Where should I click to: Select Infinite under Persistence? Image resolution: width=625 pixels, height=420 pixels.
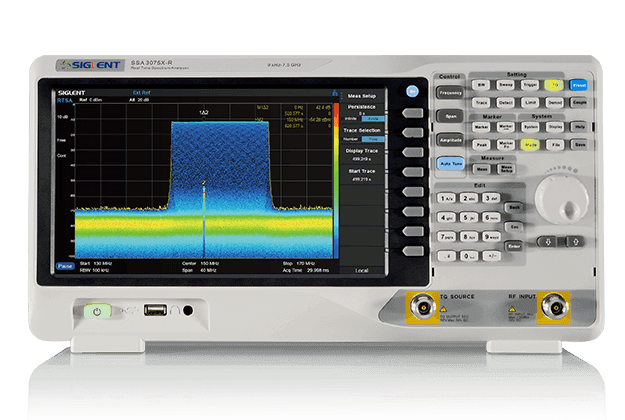click(351, 119)
